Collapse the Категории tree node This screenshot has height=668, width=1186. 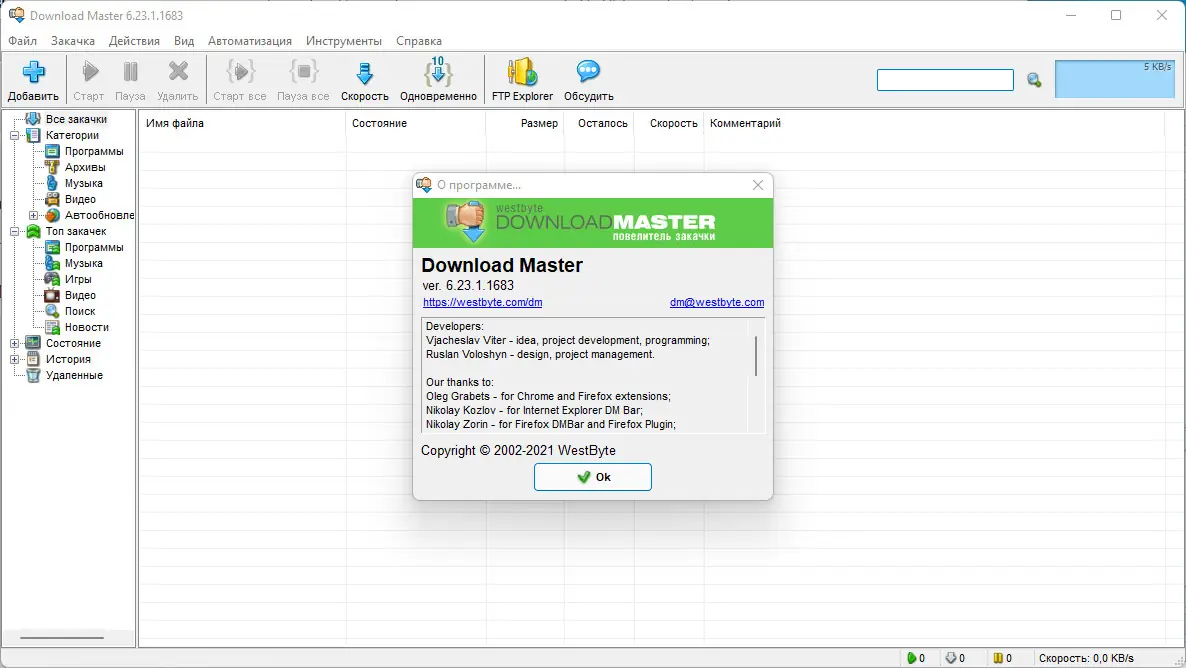14,135
